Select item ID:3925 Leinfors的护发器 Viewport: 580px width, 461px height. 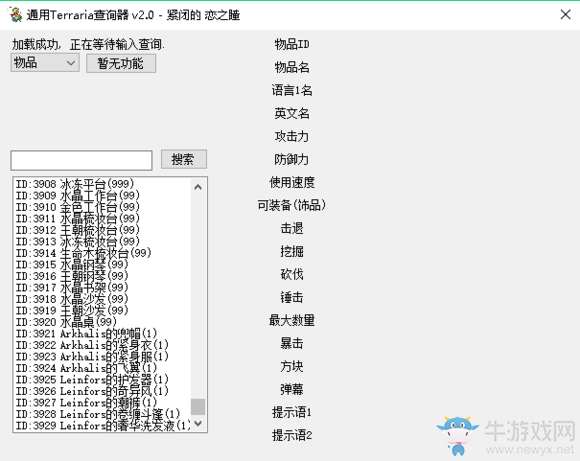pyautogui.click(x=92, y=379)
